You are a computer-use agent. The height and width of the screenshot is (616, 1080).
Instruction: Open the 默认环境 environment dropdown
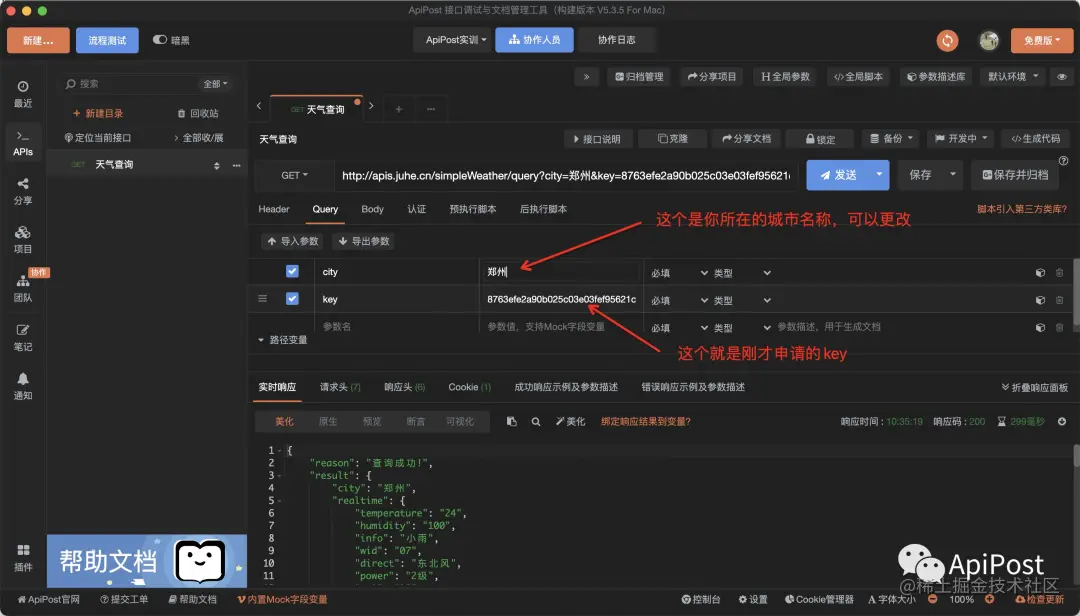[1012, 76]
